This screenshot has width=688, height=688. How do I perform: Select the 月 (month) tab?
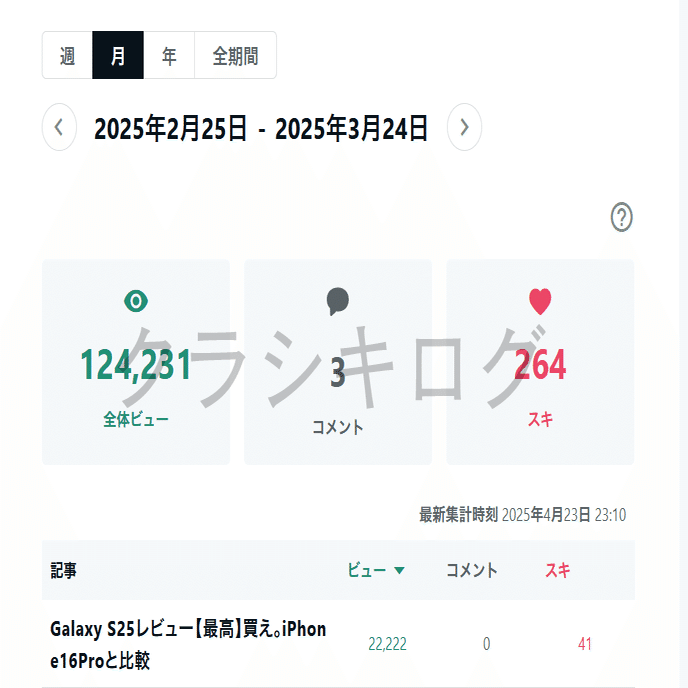(118, 55)
